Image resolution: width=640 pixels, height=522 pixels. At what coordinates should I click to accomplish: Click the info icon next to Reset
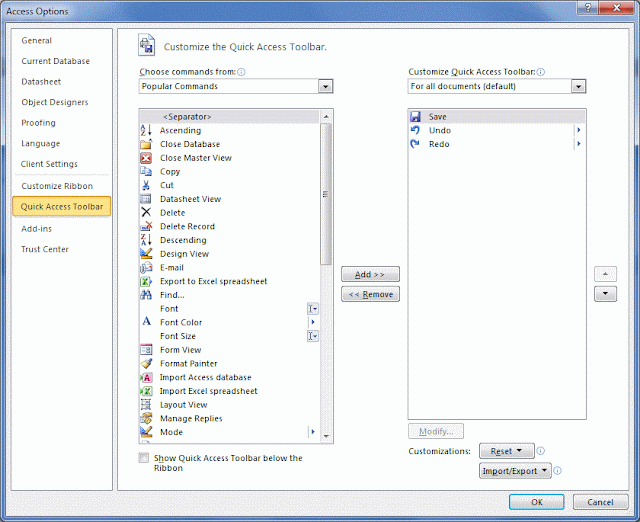541,451
